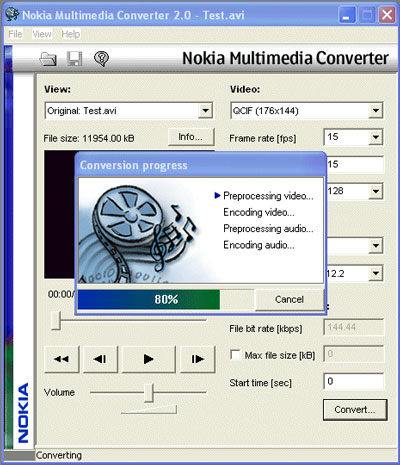Screen dimensions: 400x465
Task: Click the floppy disk save icon
Action: (x=75, y=59)
